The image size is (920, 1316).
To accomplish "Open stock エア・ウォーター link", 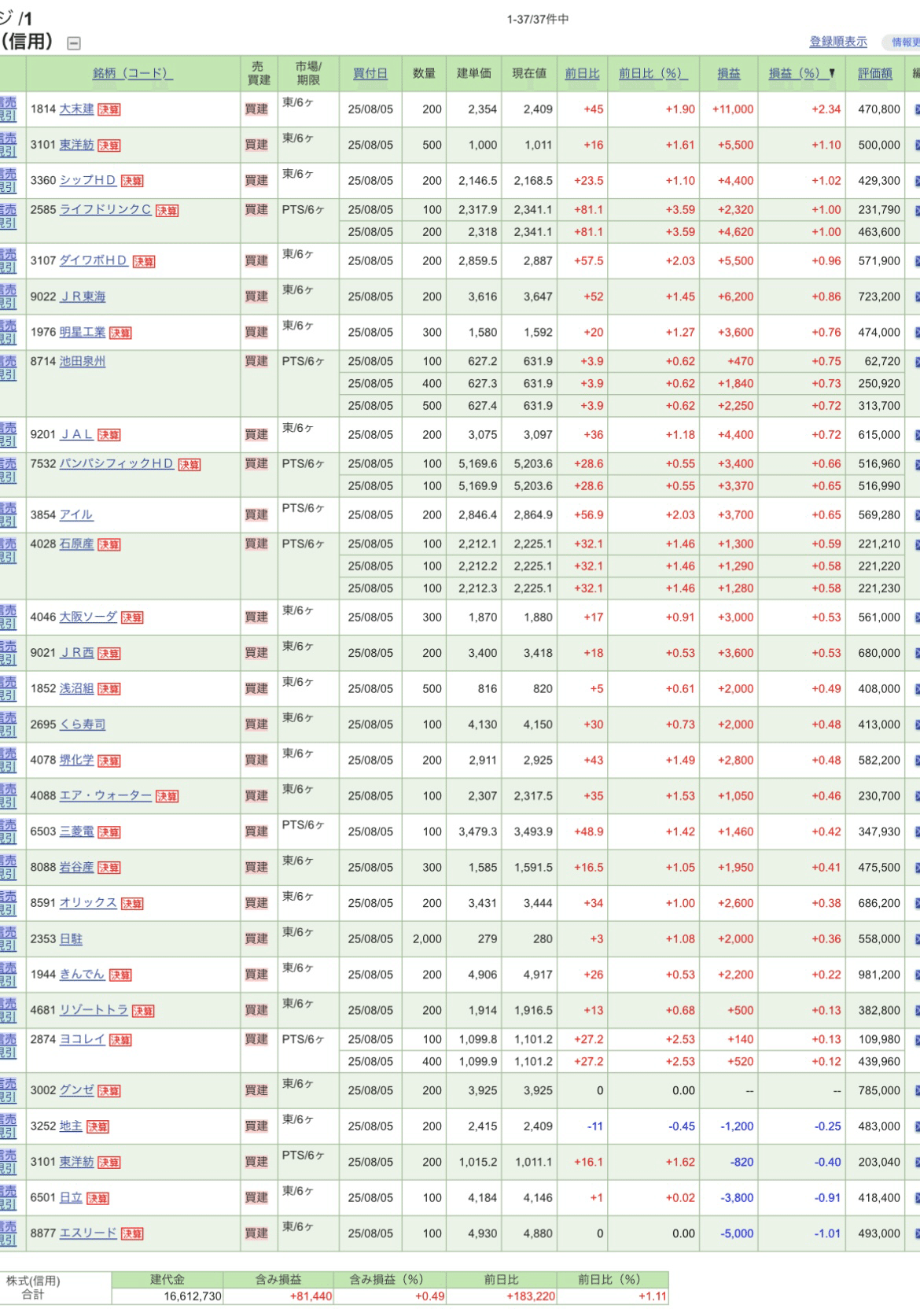I will tap(105, 795).
